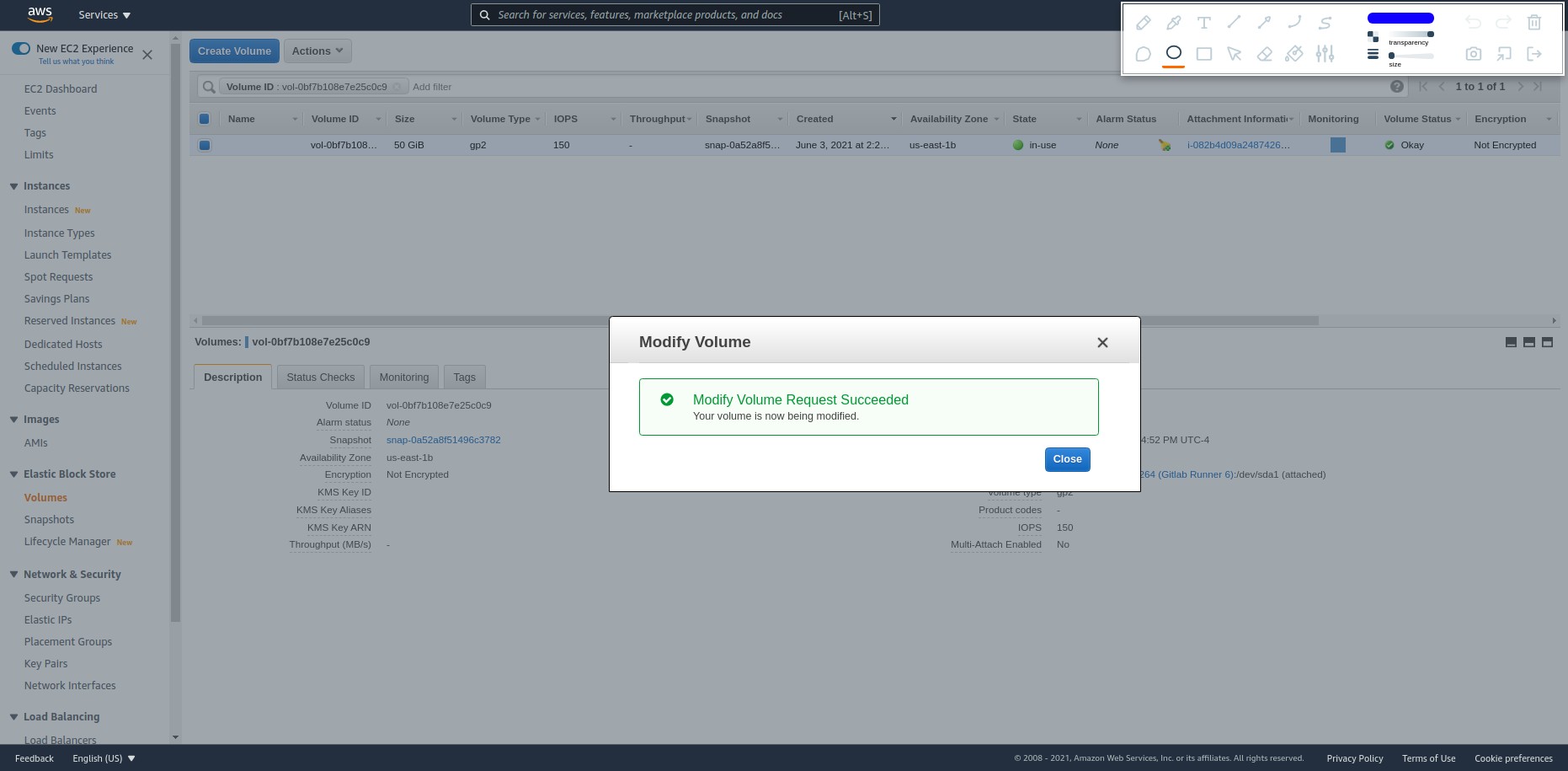Select the eraser tool

[x=1264, y=54]
